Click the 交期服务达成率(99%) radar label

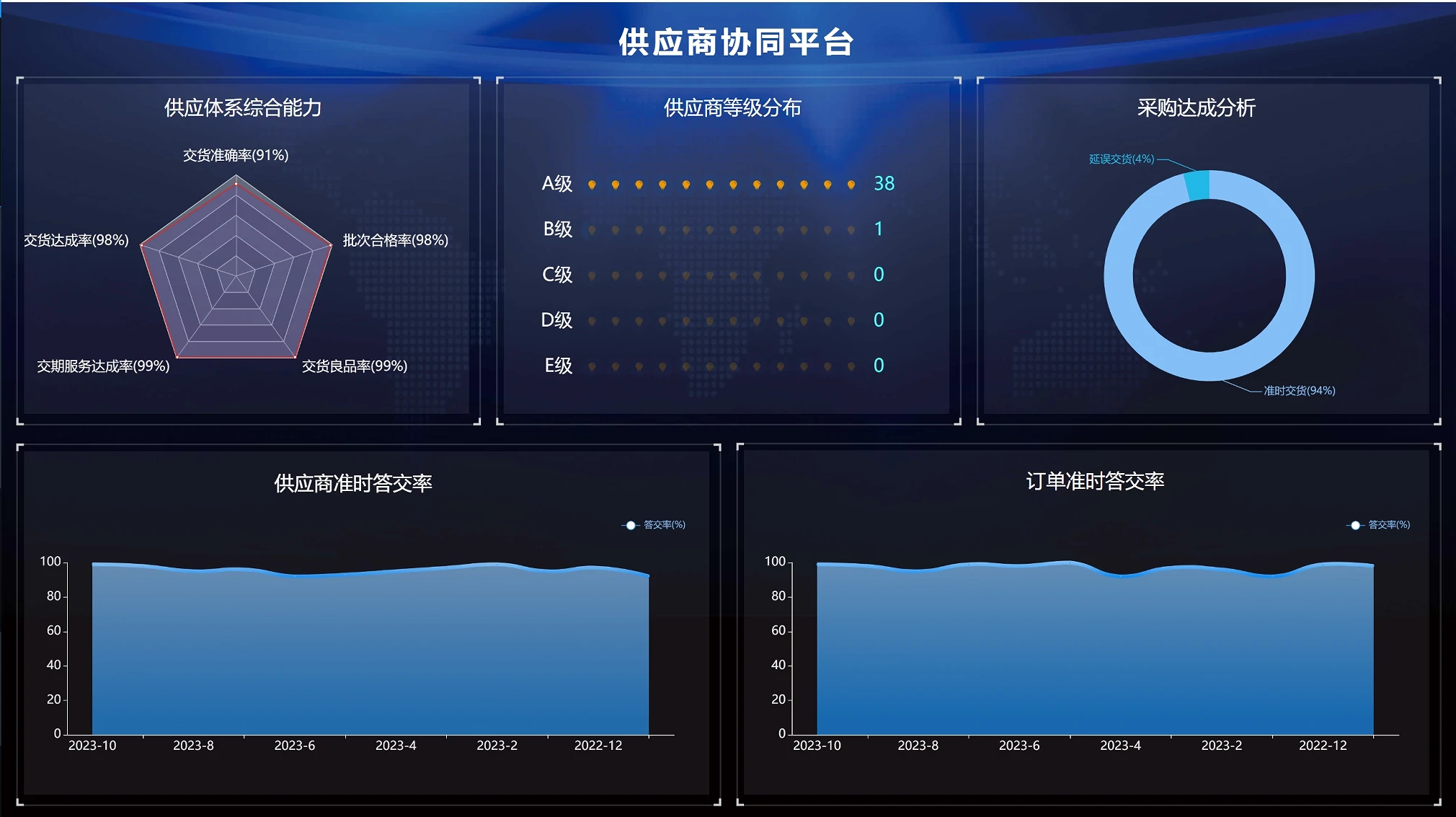103,366
